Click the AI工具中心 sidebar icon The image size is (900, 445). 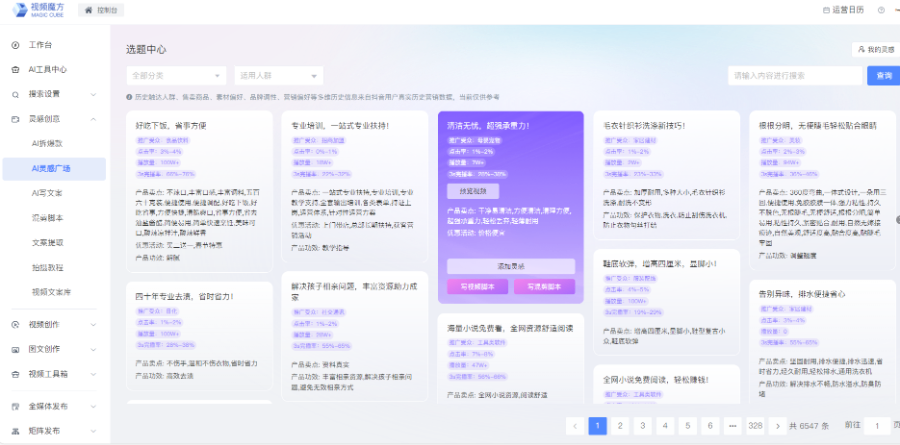point(15,69)
